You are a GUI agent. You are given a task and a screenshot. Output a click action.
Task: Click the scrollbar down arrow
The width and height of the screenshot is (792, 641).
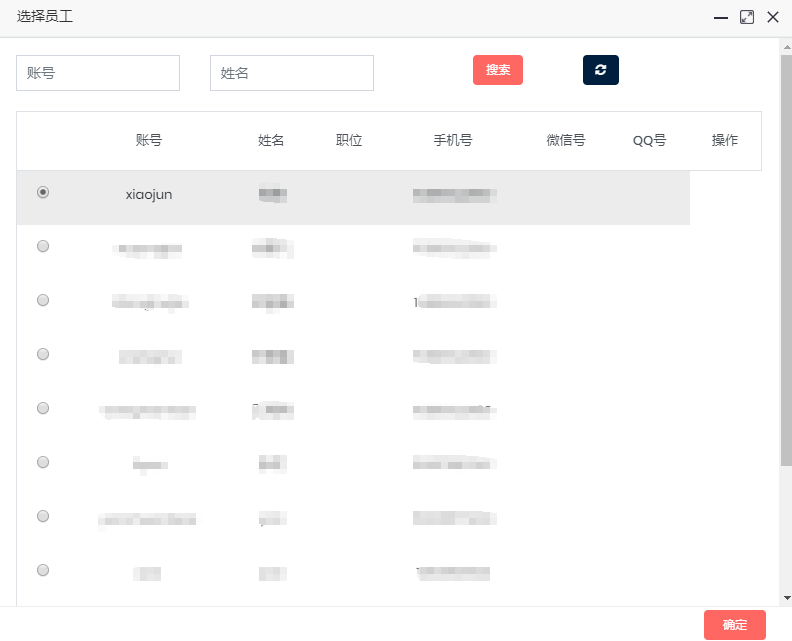[786, 597]
